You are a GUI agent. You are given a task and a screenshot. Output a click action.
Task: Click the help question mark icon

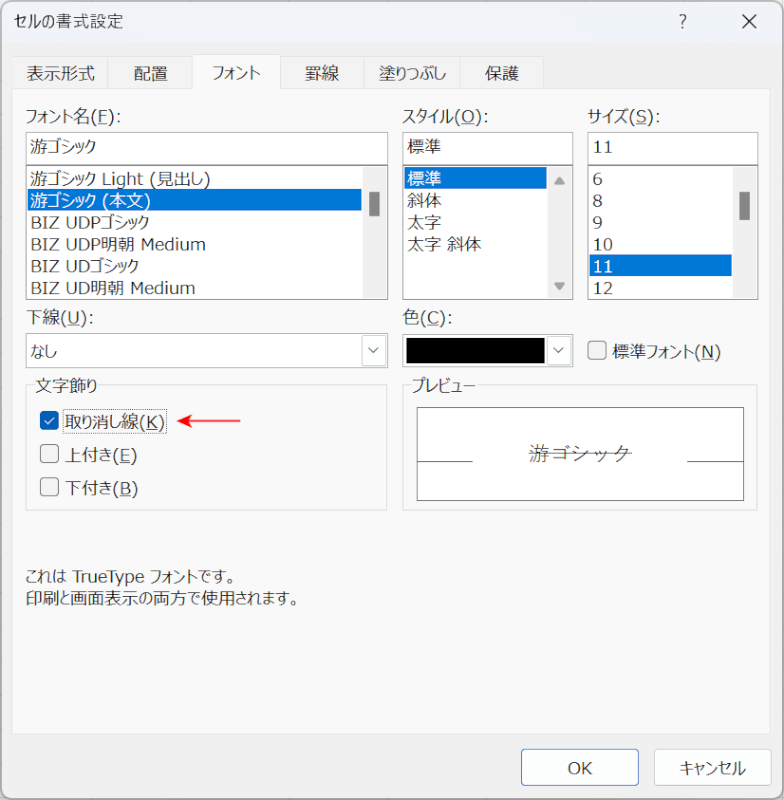(x=683, y=22)
